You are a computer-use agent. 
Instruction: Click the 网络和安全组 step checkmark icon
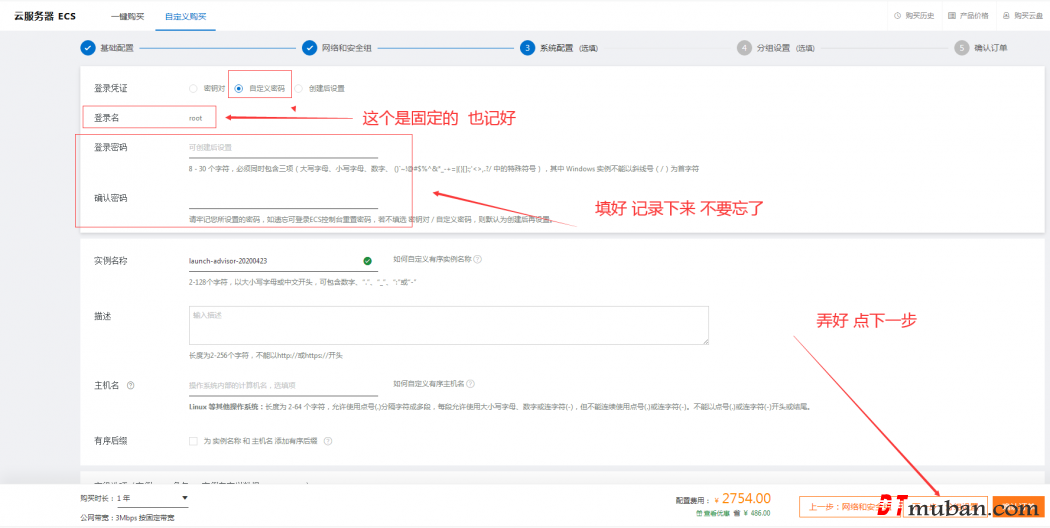pyautogui.click(x=309, y=47)
